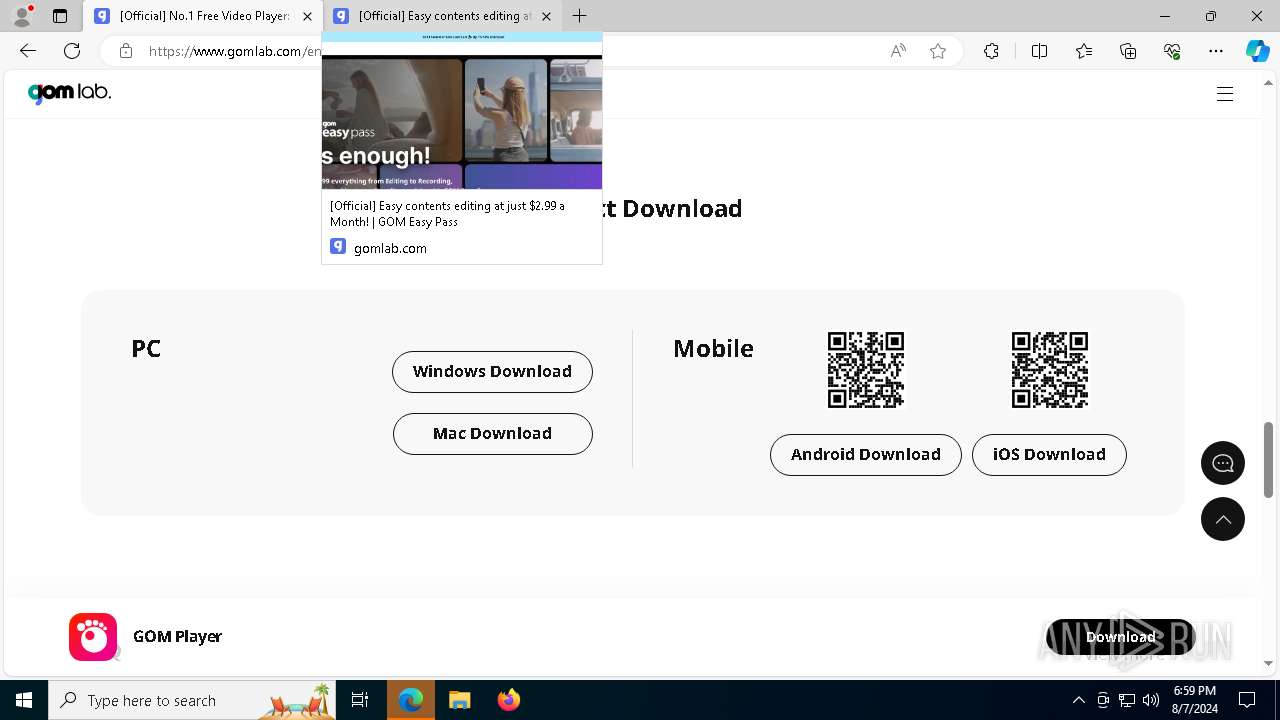The width and height of the screenshot is (1280, 720).
Task: Click the iOS QR code
Action: coord(1050,370)
